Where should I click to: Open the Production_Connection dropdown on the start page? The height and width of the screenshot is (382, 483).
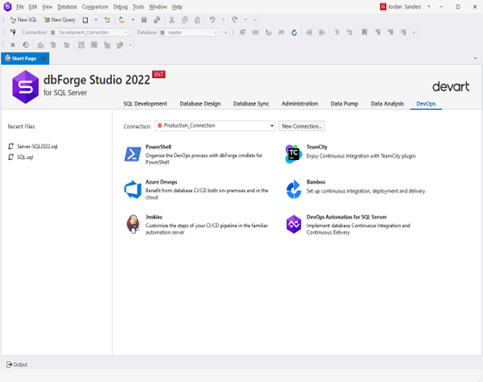coord(215,126)
